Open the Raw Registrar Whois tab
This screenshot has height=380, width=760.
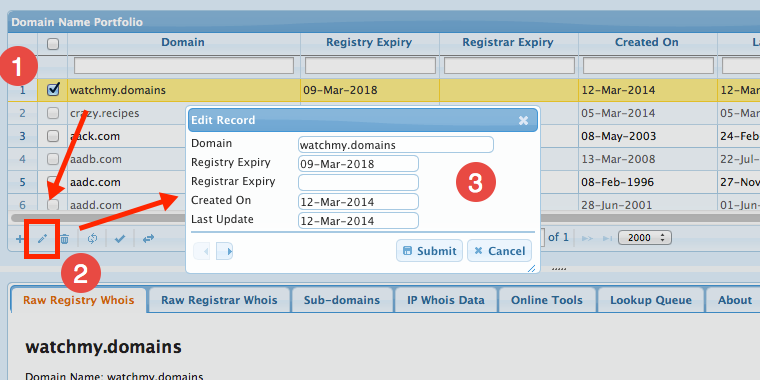pyautogui.click(x=219, y=300)
